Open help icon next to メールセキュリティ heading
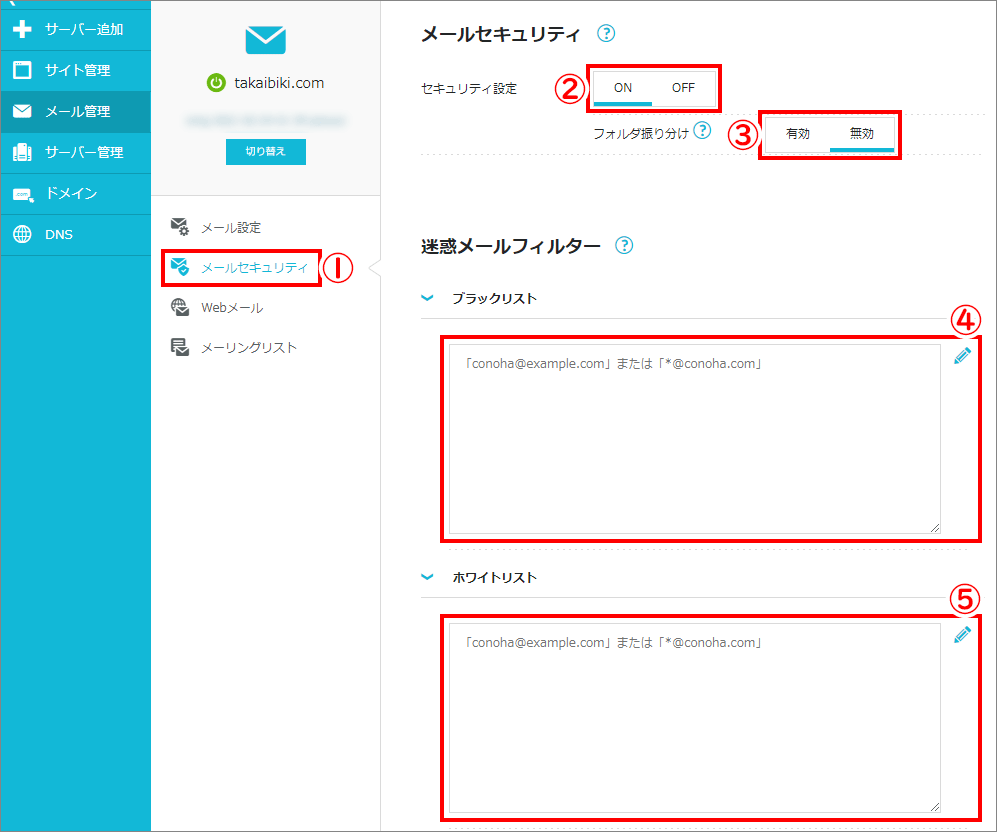The height and width of the screenshot is (832, 997). click(606, 33)
